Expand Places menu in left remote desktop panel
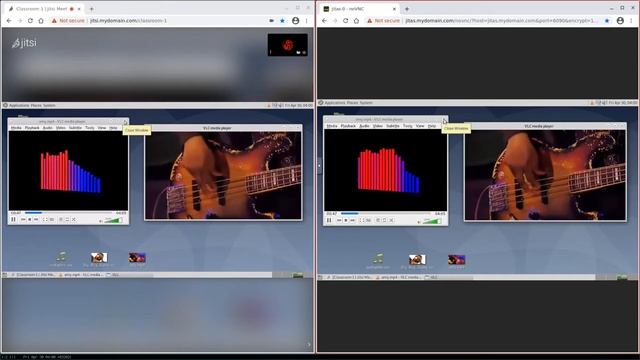The image size is (640, 360). point(36,105)
